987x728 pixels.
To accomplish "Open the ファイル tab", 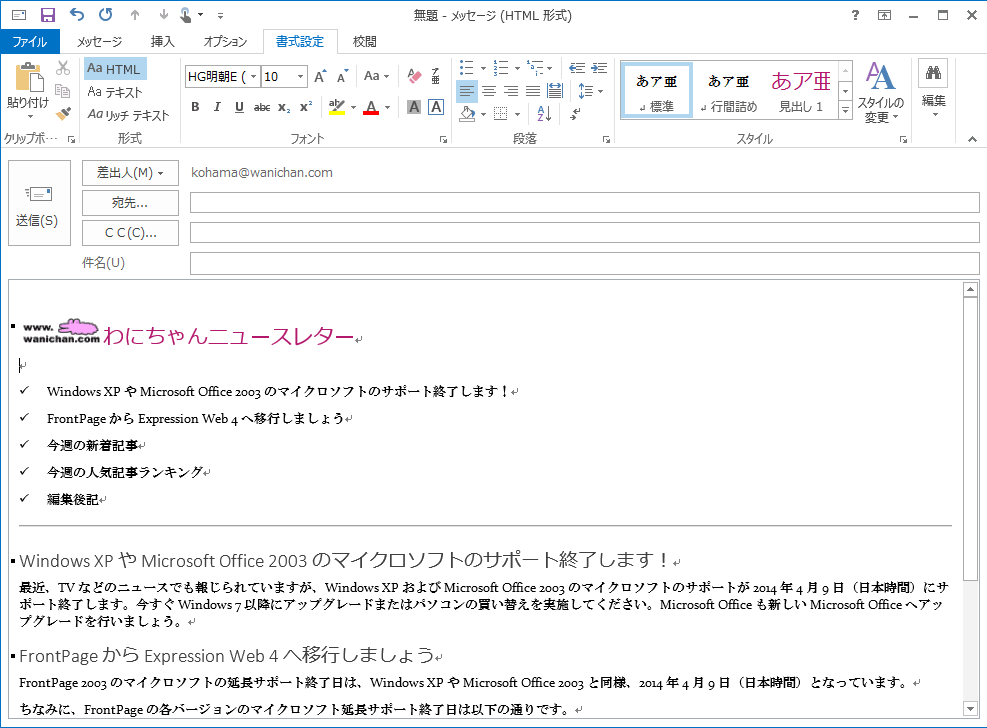I will [x=30, y=42].
